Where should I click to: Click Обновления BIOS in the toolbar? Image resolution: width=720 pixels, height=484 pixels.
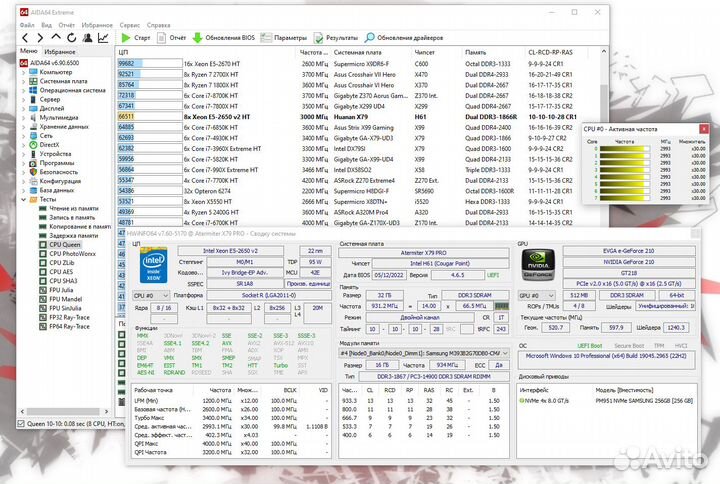pyautogui.click(x=224, y=38)
